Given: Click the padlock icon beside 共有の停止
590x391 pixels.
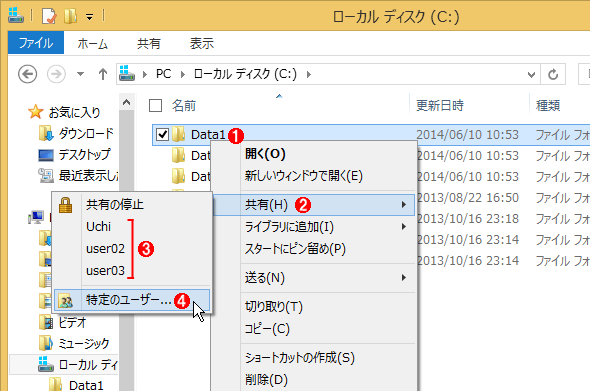Looking at the screenshot, I should click(x=65, y=205).
